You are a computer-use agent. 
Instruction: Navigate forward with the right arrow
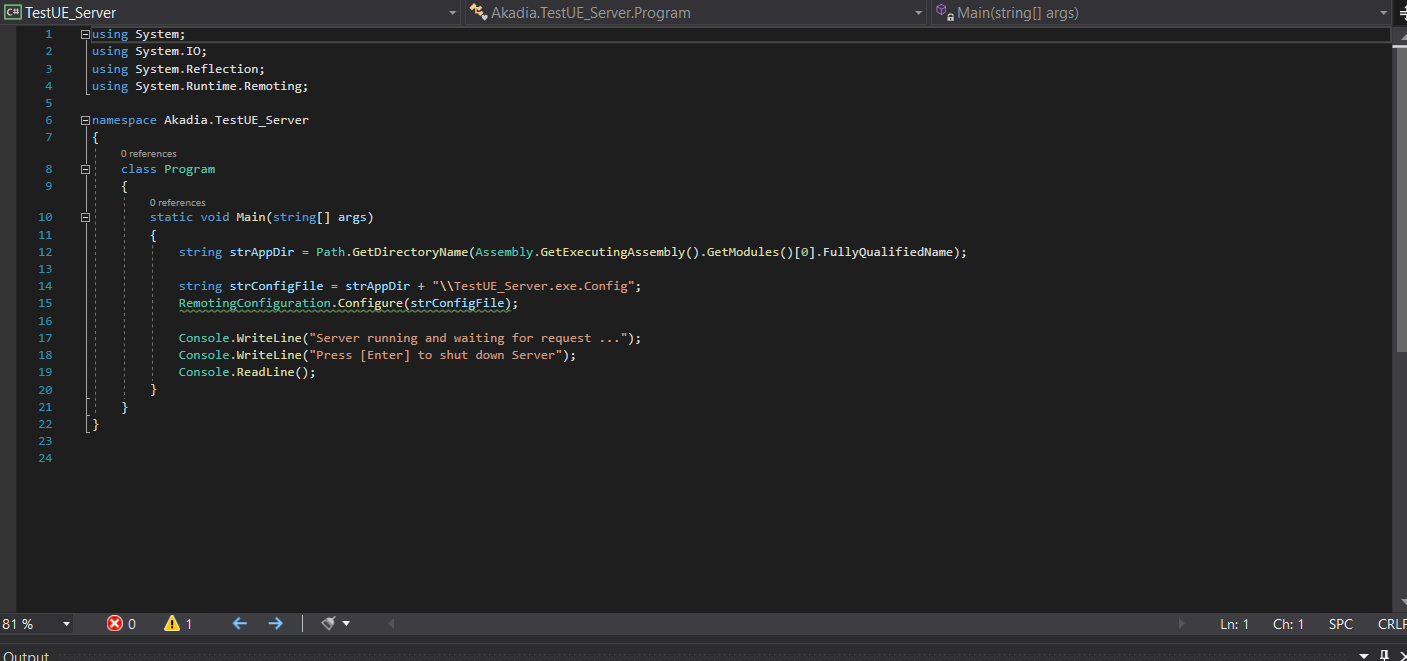[x=275, y=623]
